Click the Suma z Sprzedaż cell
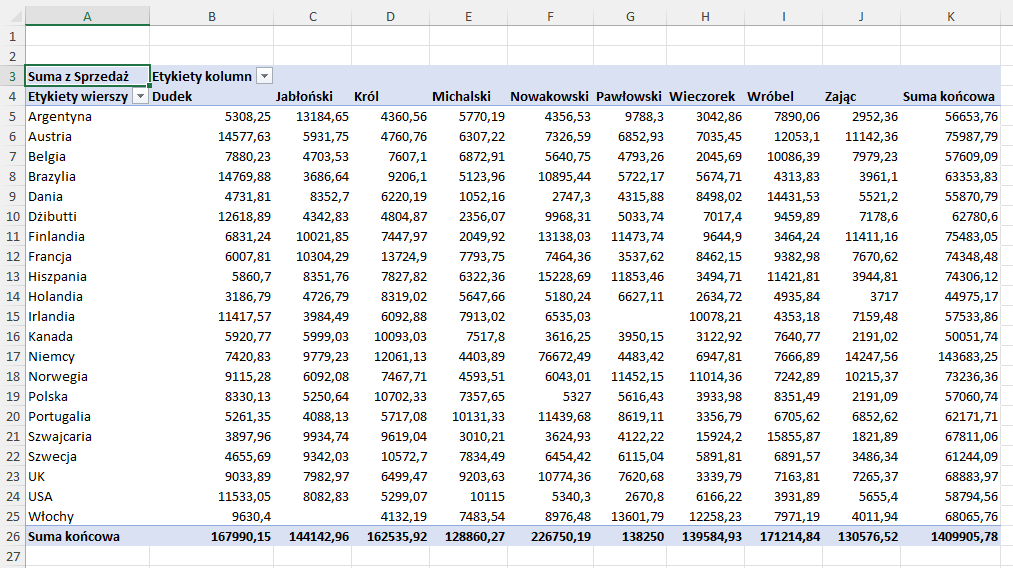 87,76
